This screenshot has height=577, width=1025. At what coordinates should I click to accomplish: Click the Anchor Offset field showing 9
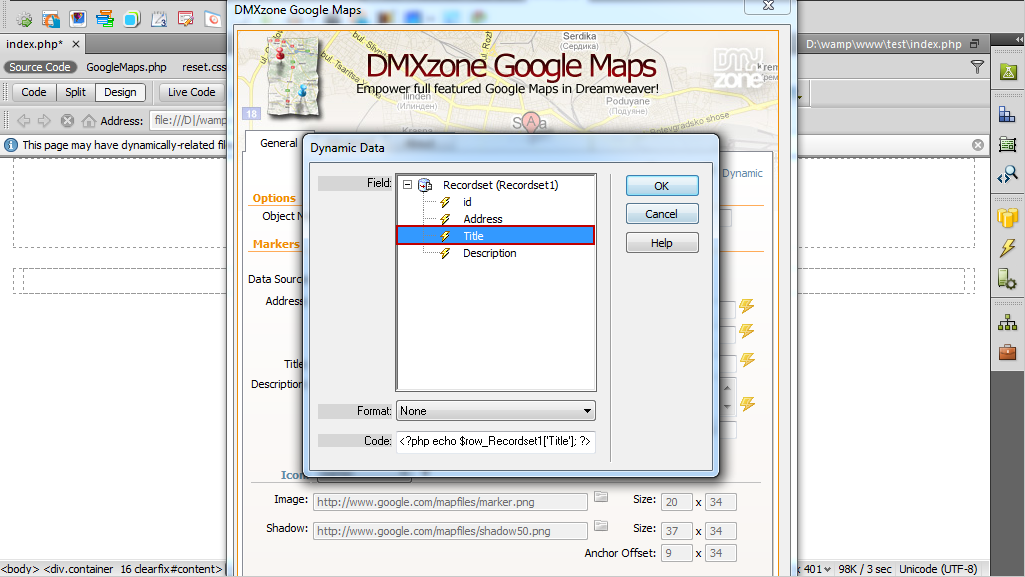click(x=677, y=553)
